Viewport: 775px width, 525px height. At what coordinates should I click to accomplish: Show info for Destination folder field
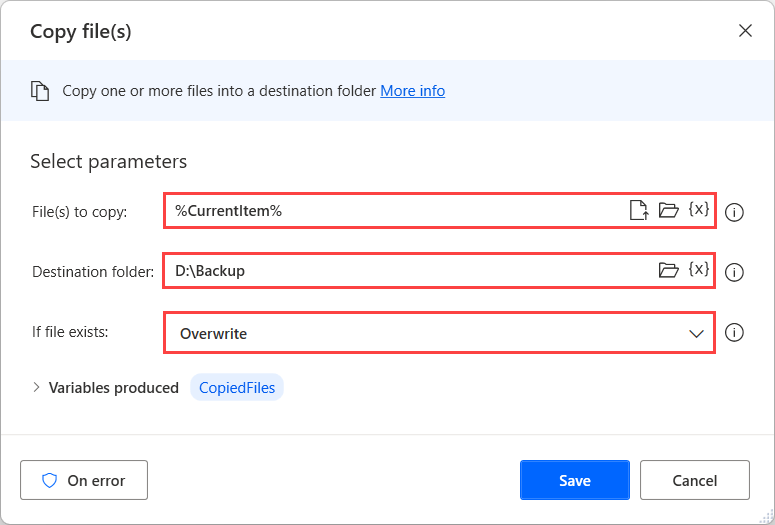pyautogui.click(x=734, y=272)
